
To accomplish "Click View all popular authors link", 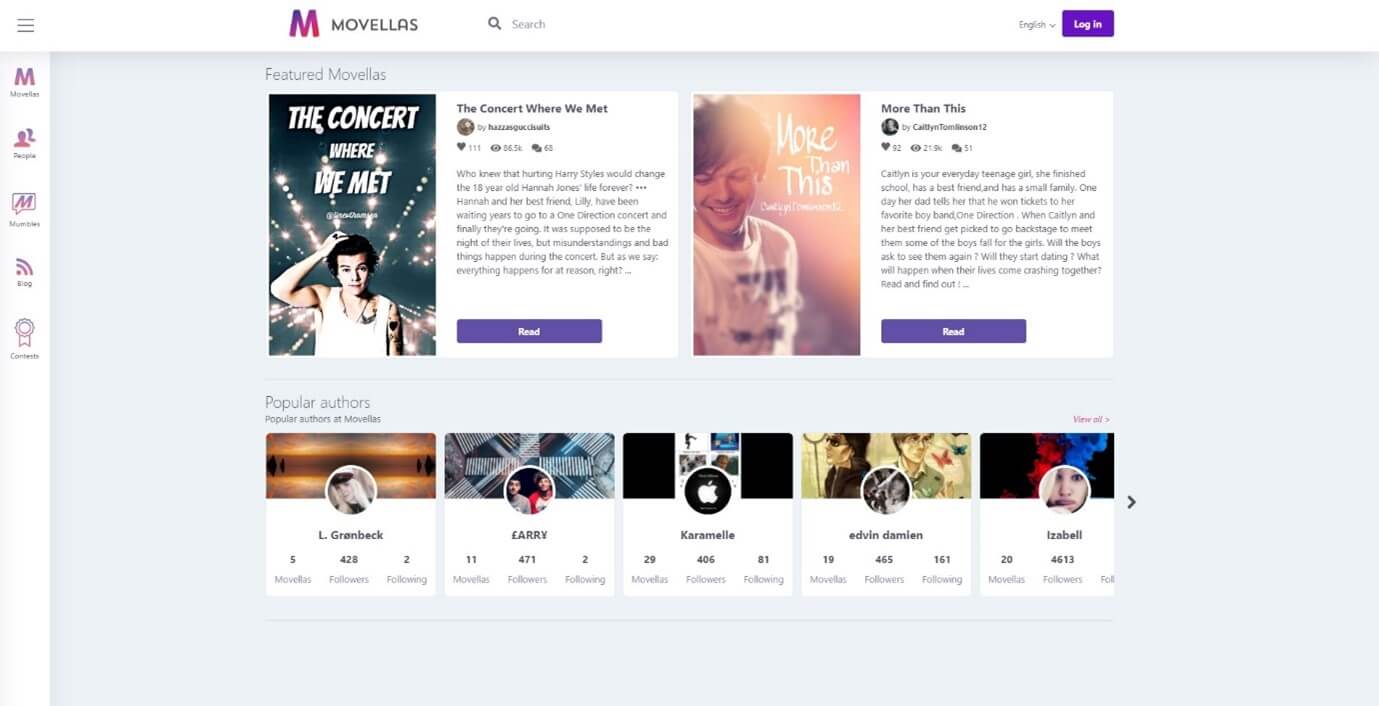I will [1090, 419].
